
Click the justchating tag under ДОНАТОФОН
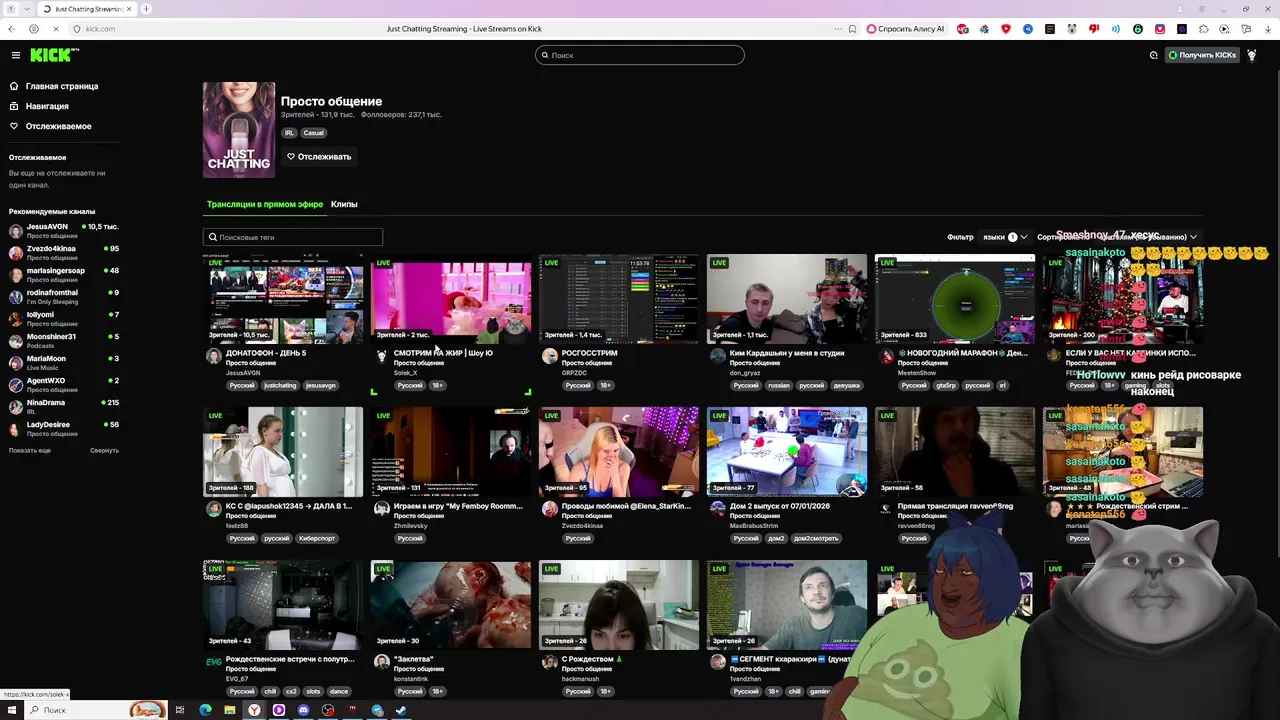click(x=280, y=385)
